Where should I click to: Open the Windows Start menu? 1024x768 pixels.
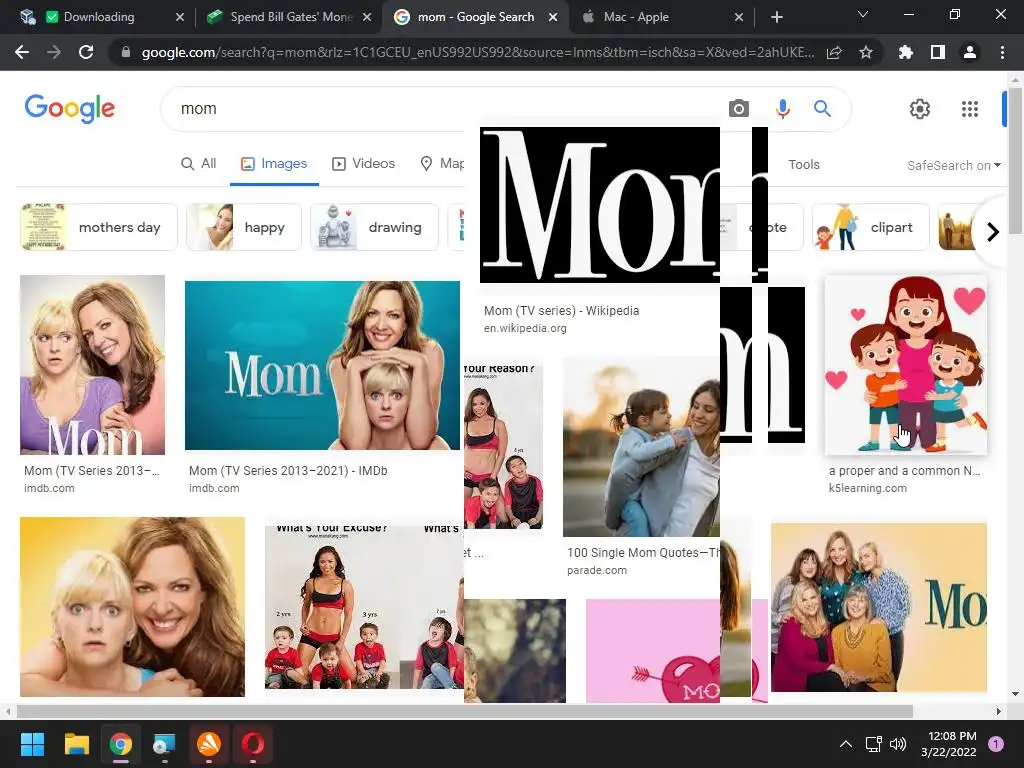point(32,744)
